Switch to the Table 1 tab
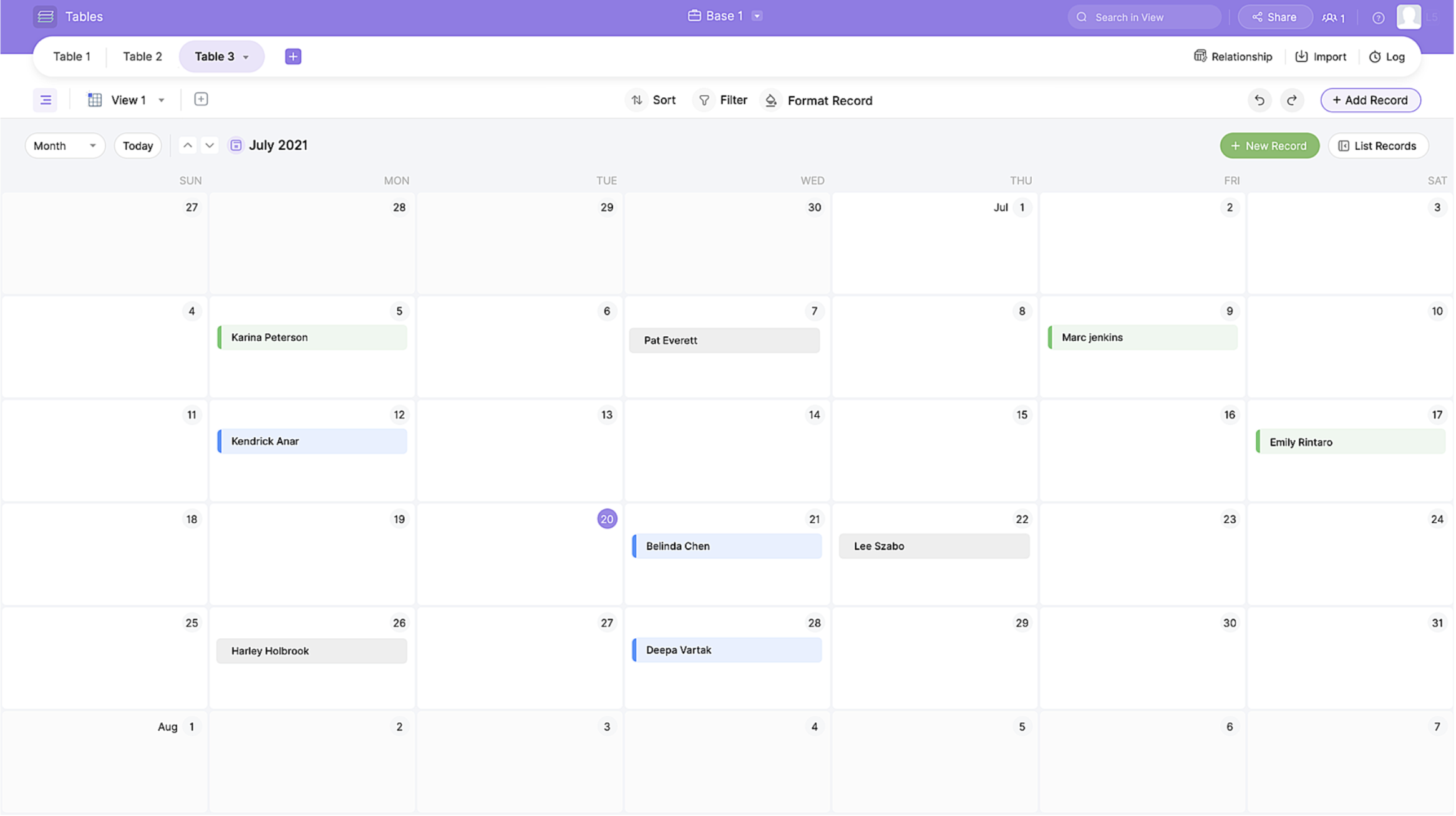This screenshot has width=1456, height=816. 72,56
